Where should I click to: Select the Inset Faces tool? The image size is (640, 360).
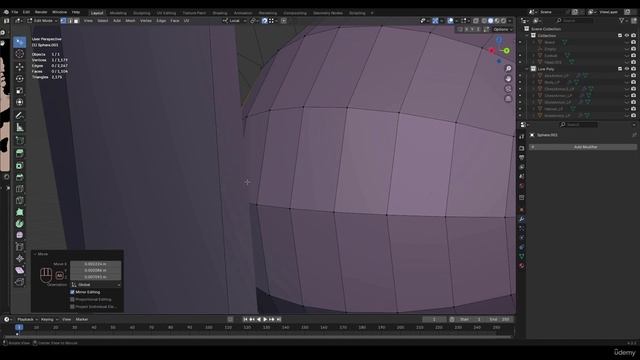[19, 165]
